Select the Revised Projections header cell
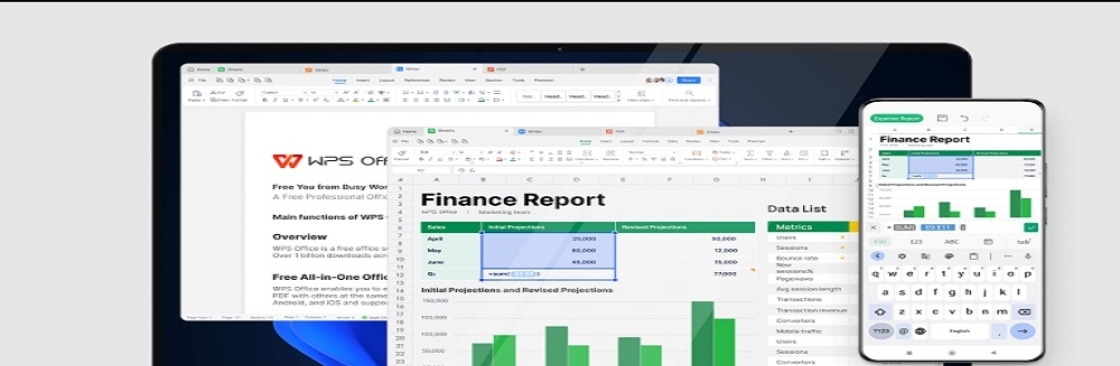The height and width of the screenshot is (366, 1120). (685, 227)
